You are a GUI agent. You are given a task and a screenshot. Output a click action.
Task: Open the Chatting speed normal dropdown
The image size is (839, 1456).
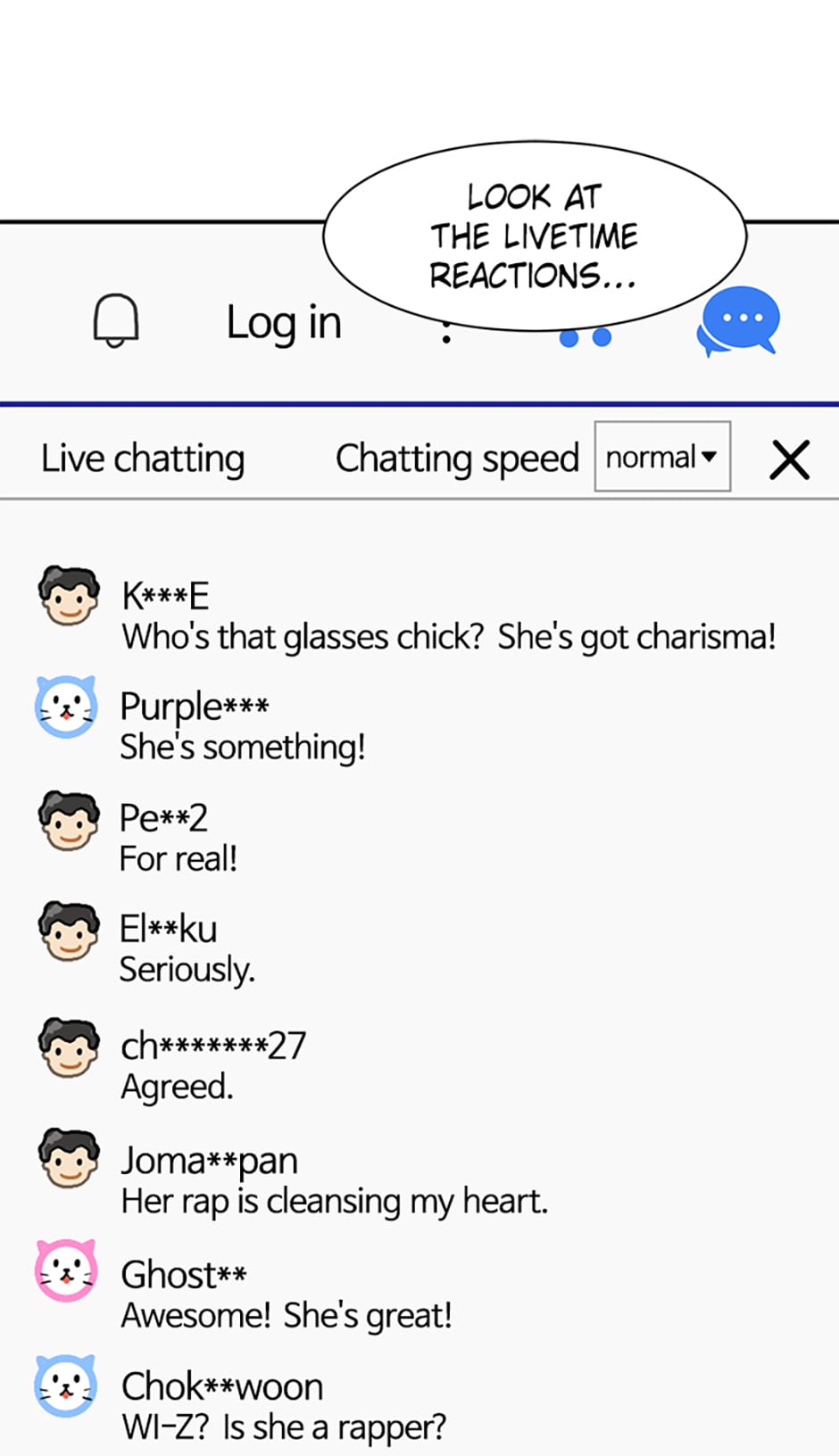(662, 457)
